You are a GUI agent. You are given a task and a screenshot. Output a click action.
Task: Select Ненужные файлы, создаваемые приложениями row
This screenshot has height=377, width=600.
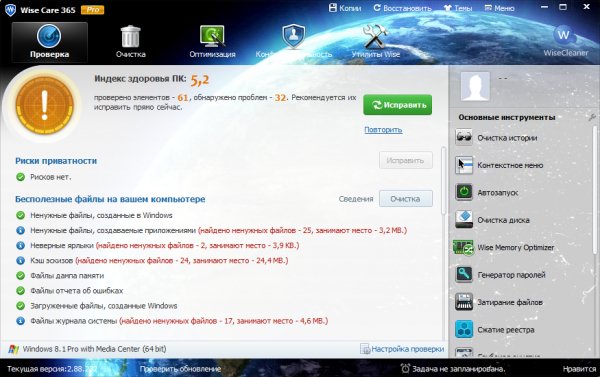(211, 230)
